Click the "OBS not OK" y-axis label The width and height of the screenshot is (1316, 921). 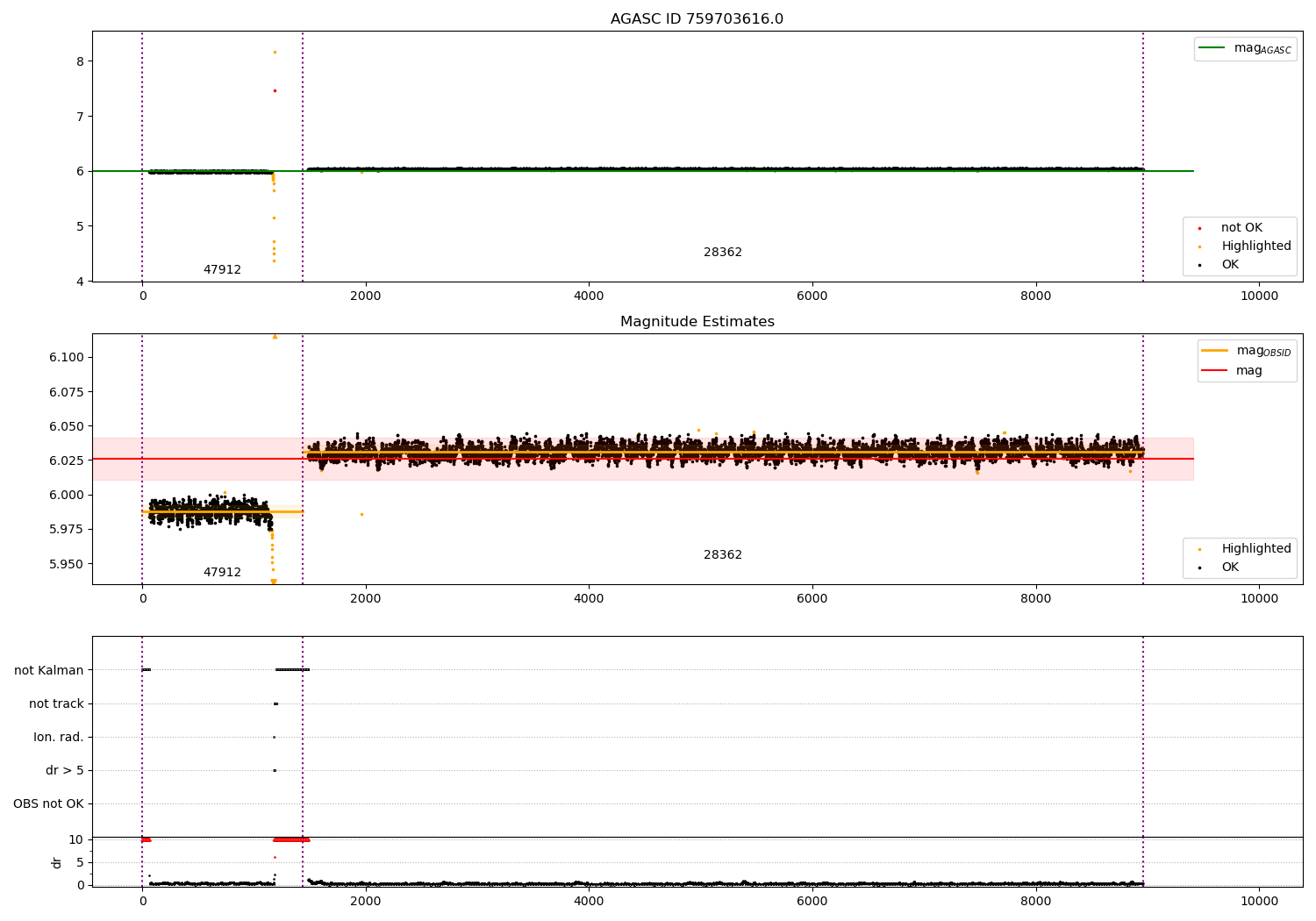point(48,803)
